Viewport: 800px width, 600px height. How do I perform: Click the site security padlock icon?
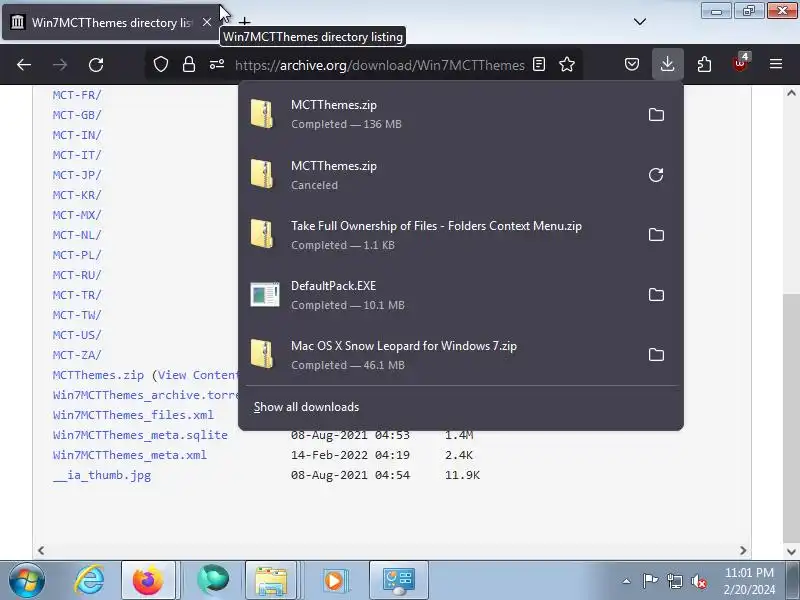click(189, 64)
